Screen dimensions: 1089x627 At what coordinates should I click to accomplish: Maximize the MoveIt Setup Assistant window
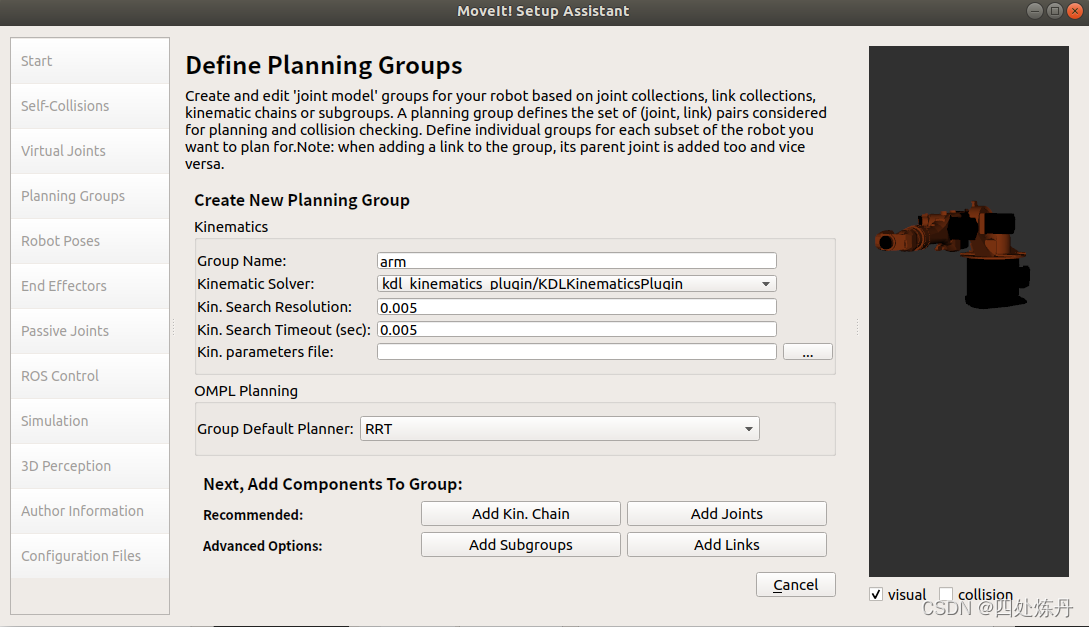tap(1054, 10)
